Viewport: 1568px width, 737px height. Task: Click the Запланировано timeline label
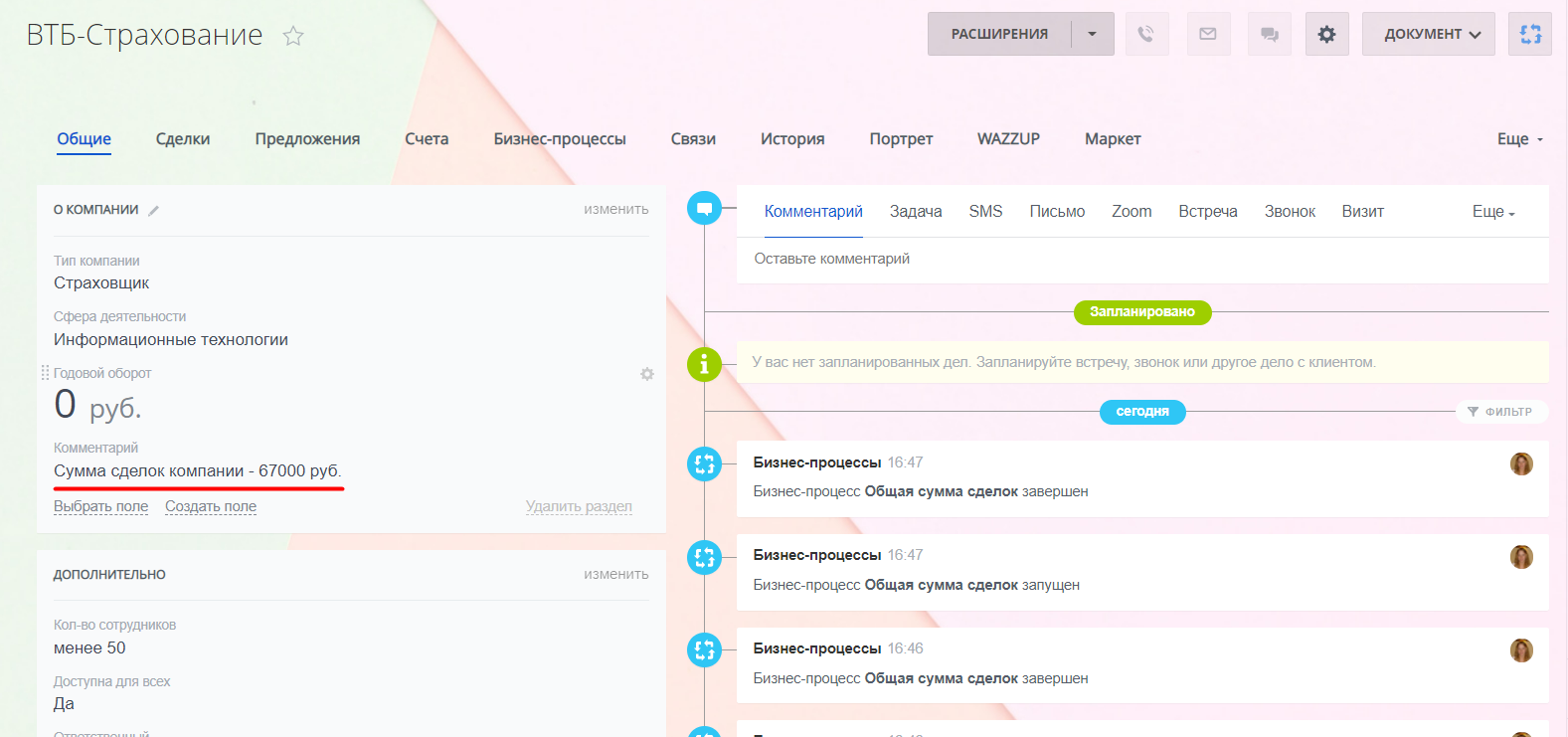click(x=1142, y=312)
